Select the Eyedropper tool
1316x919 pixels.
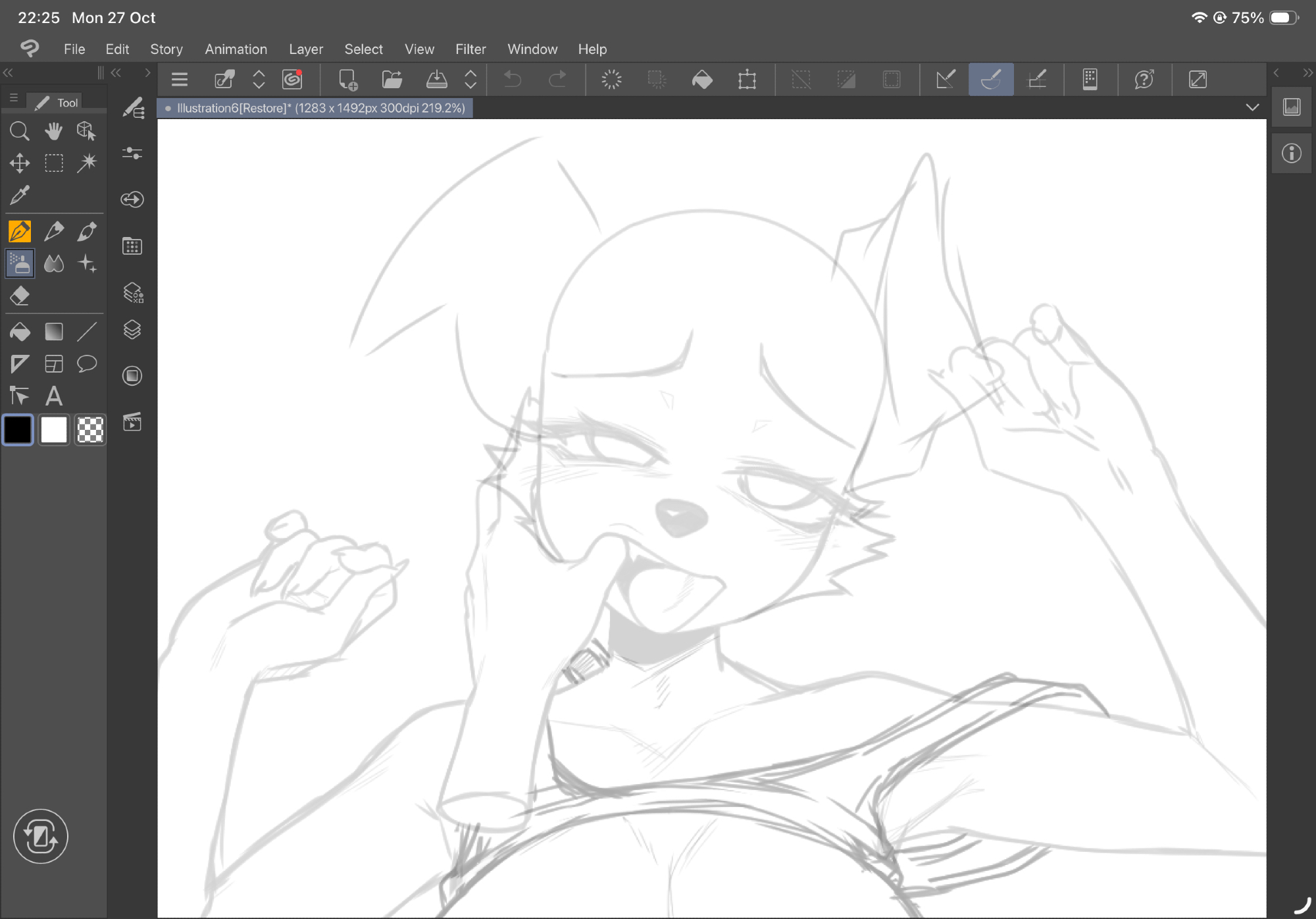pos(20,195)
